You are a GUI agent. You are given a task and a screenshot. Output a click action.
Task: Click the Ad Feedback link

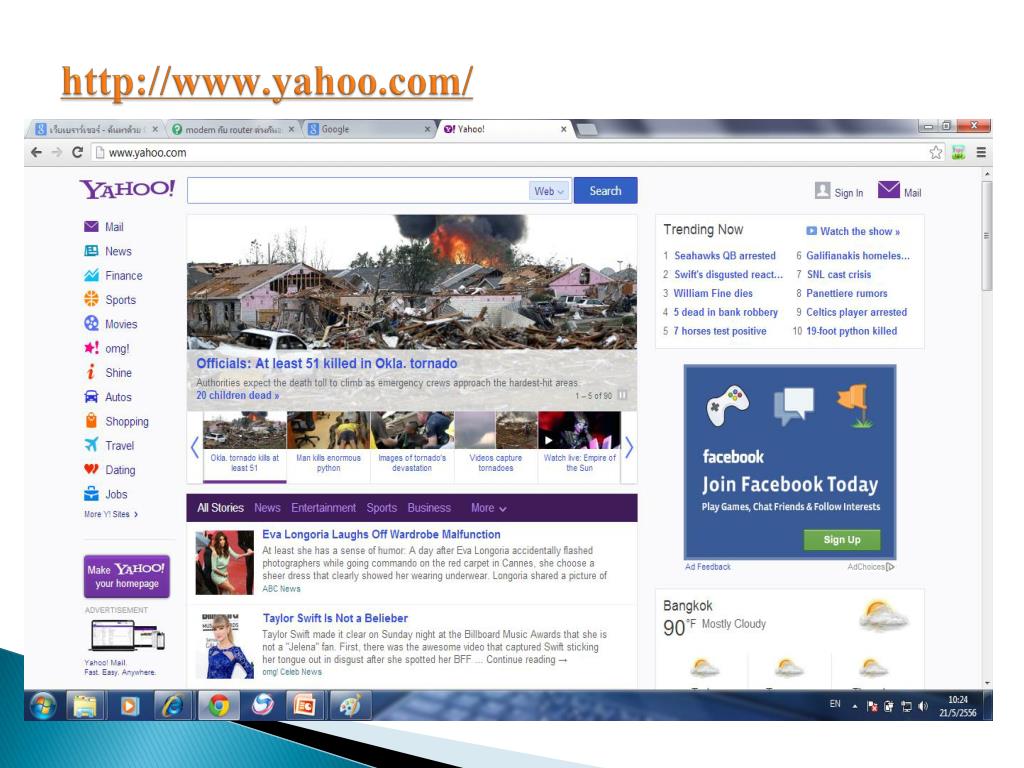coord(708,567)
